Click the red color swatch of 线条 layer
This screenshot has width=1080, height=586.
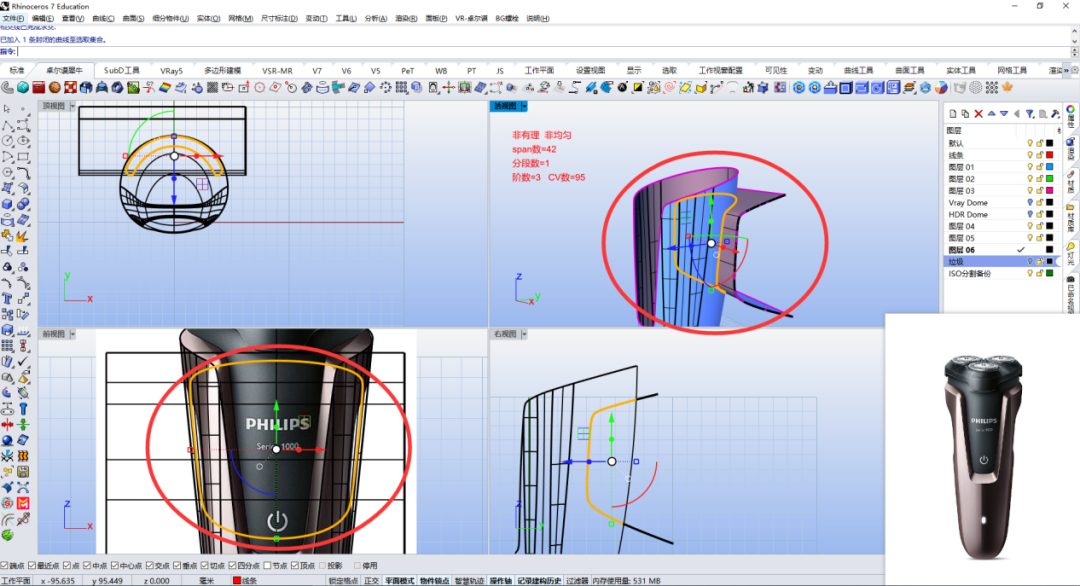click(1050, 156)
